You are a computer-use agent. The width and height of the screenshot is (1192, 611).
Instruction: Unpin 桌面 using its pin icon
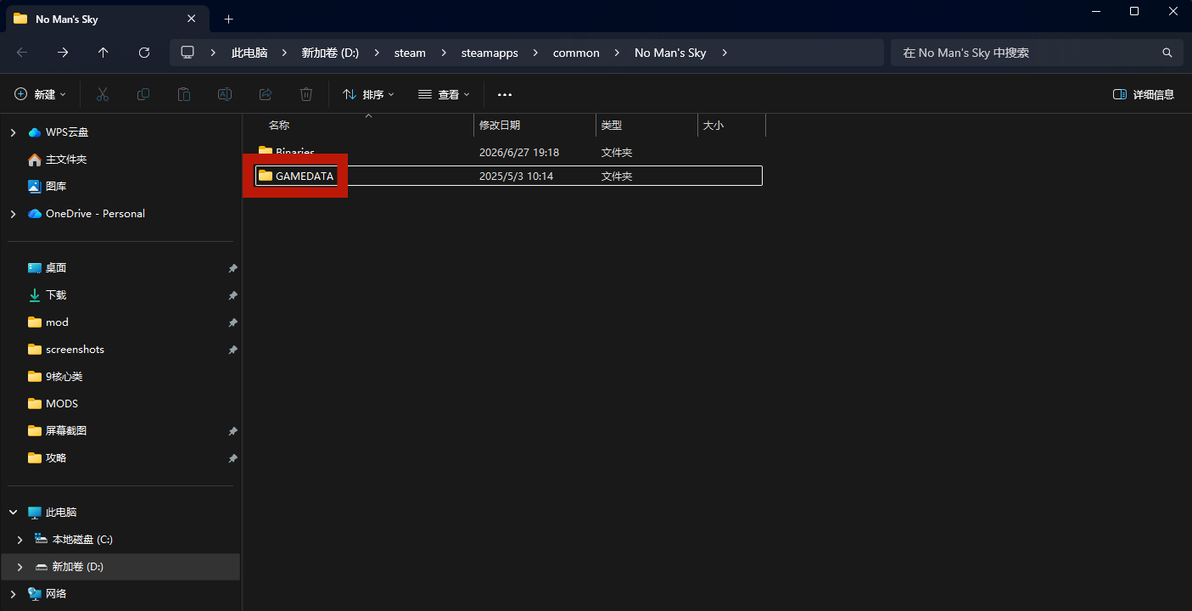(x=233, y=268)
